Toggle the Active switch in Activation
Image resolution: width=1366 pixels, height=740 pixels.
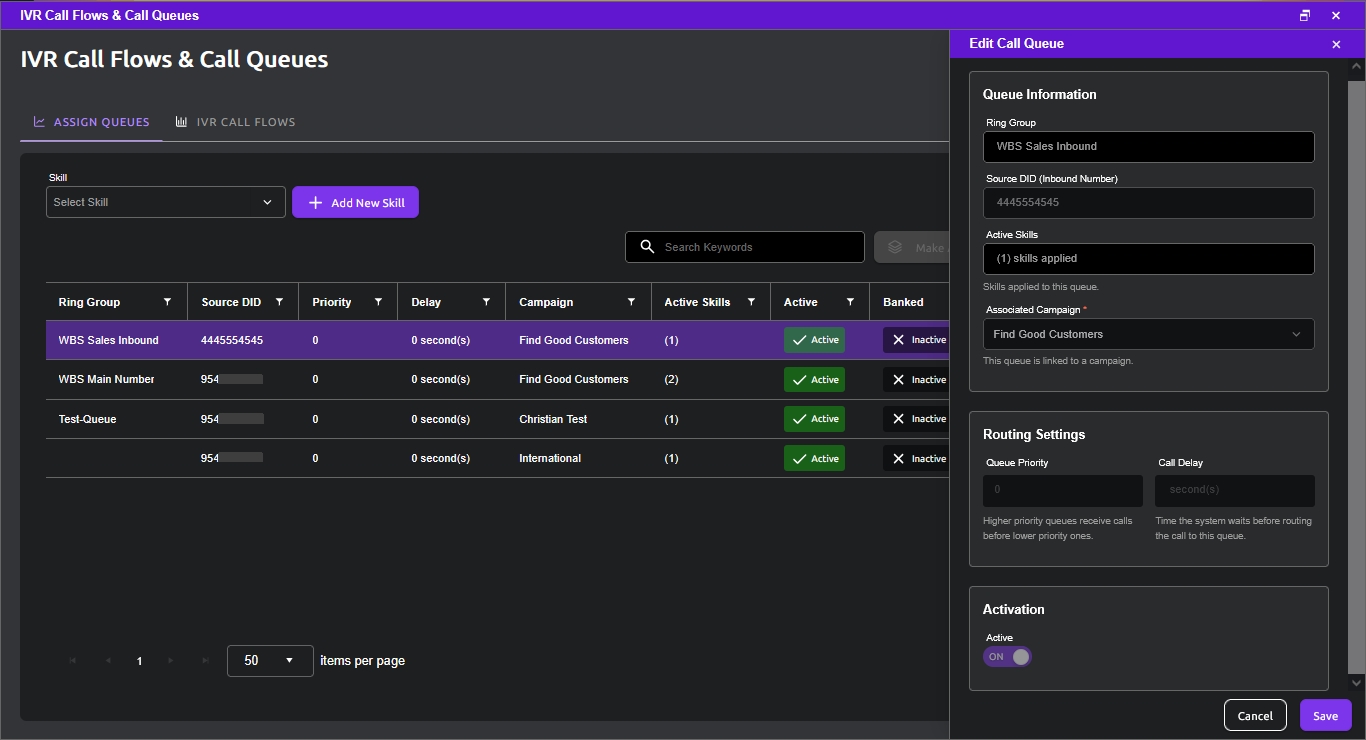pyautogui.click(x=1007, y=657)
